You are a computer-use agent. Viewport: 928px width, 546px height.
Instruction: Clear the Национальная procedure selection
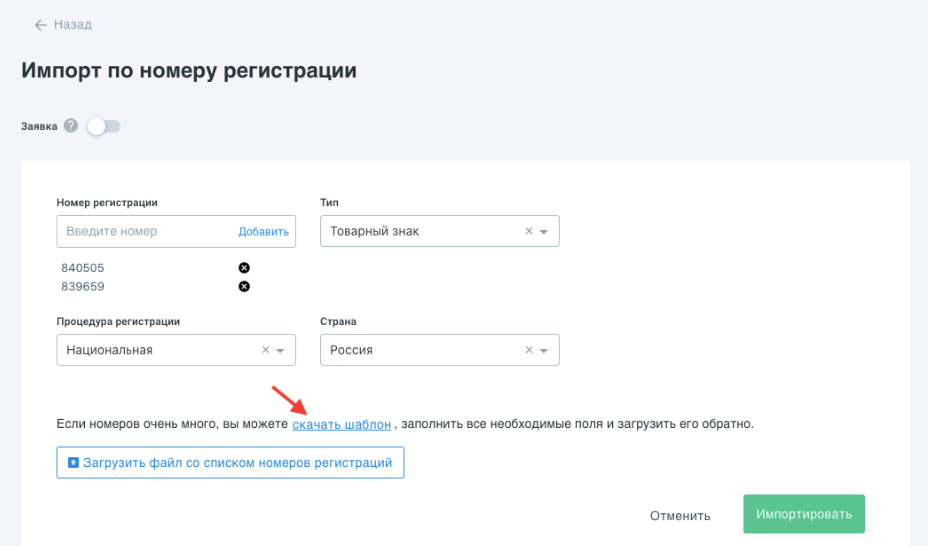[x=265, y=350]
